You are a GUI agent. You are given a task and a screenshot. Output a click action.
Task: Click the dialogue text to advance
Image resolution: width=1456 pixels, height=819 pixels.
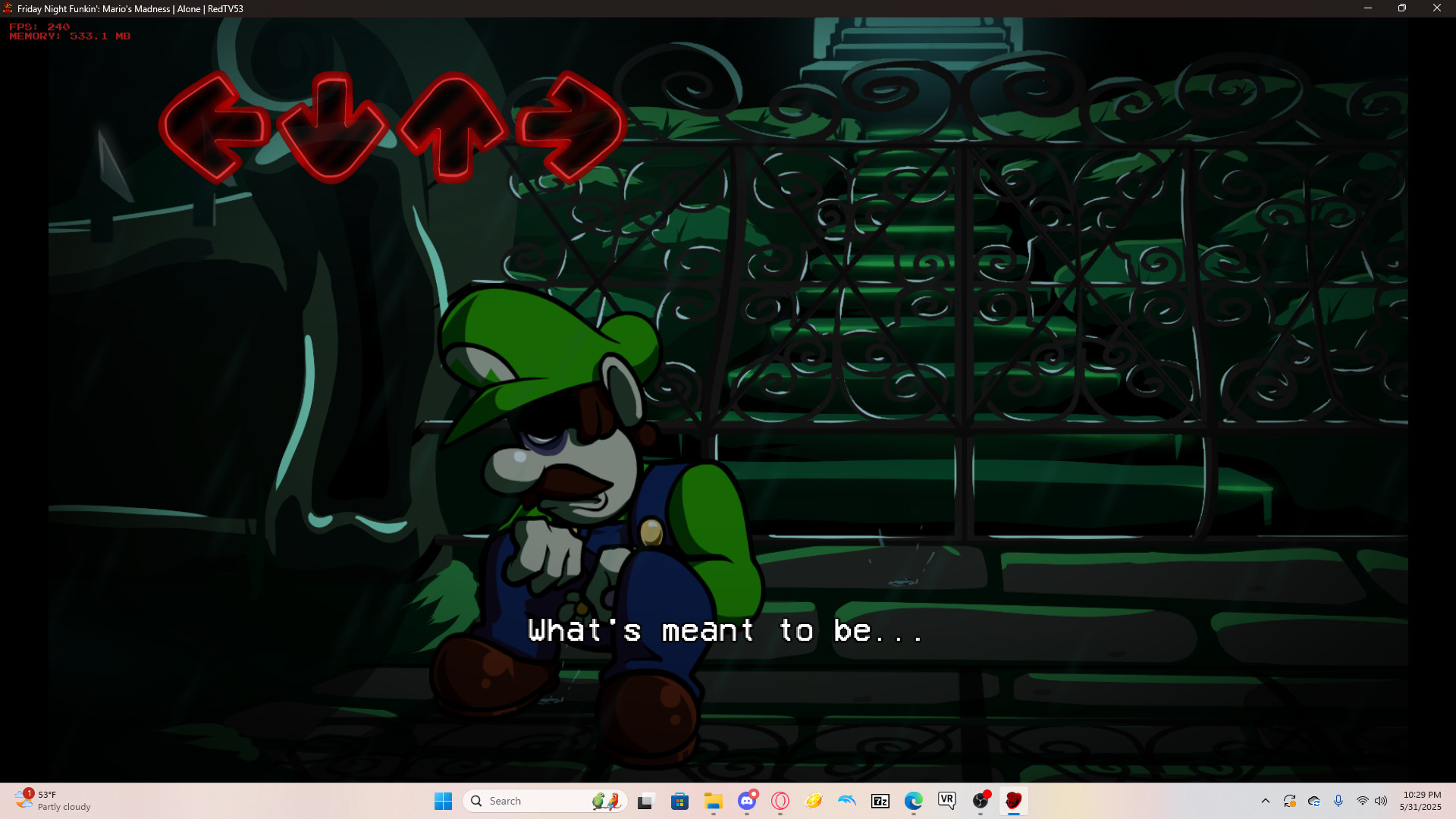(724, 631)
